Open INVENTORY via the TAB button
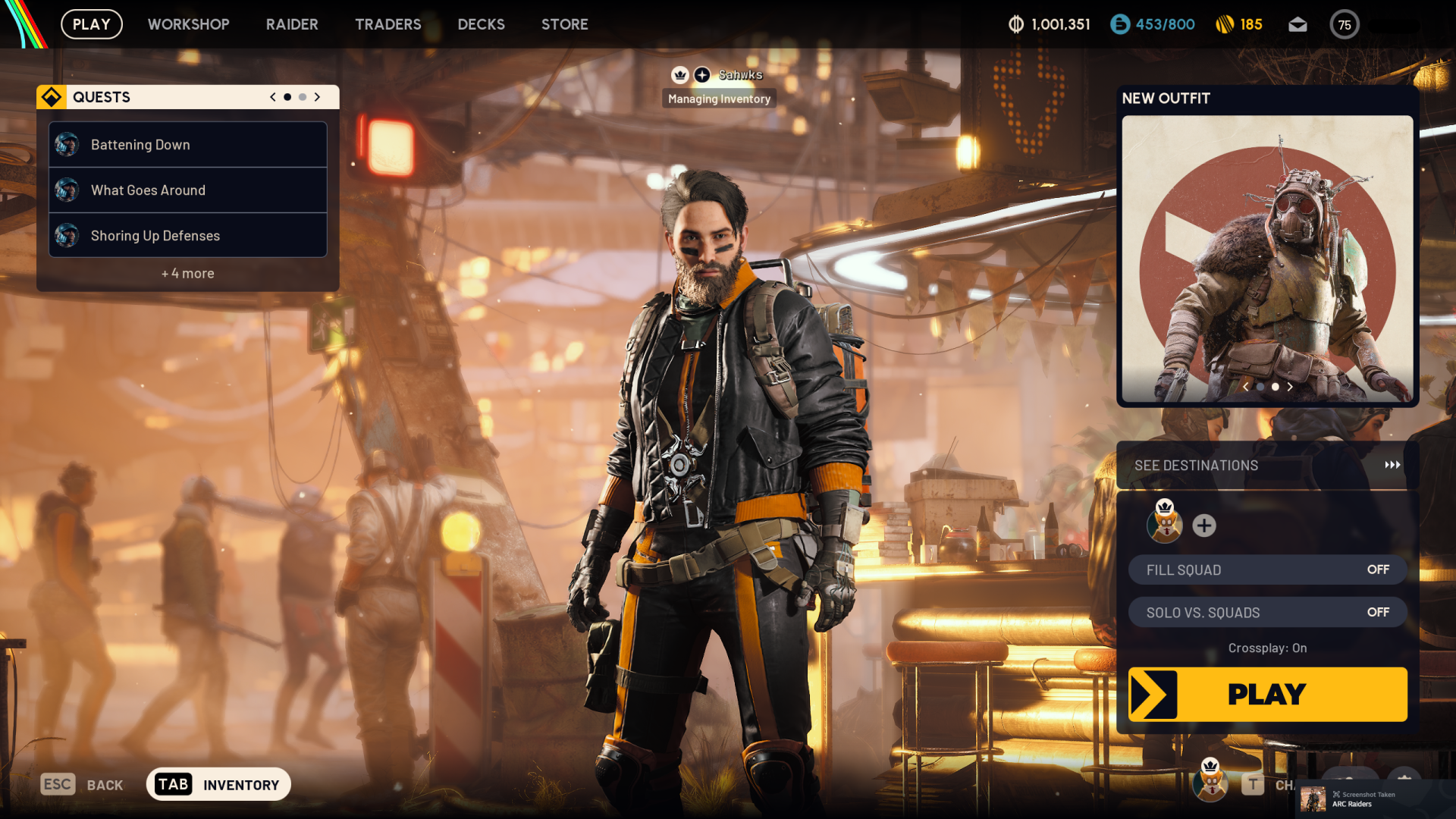 [218, 784]
